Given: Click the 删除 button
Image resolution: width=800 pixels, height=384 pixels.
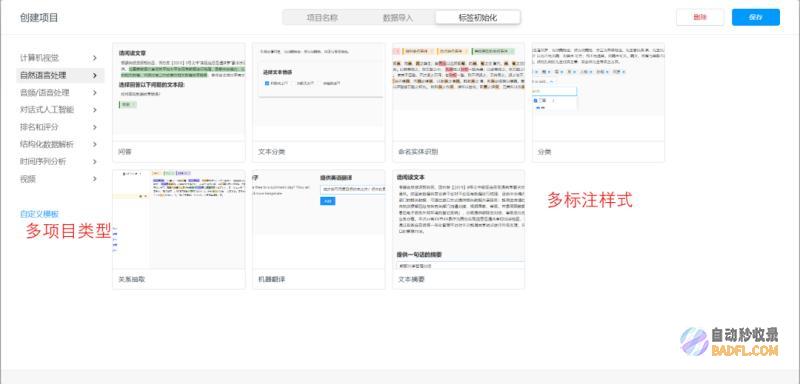Looking at the screenshot, I should point(700,17).
